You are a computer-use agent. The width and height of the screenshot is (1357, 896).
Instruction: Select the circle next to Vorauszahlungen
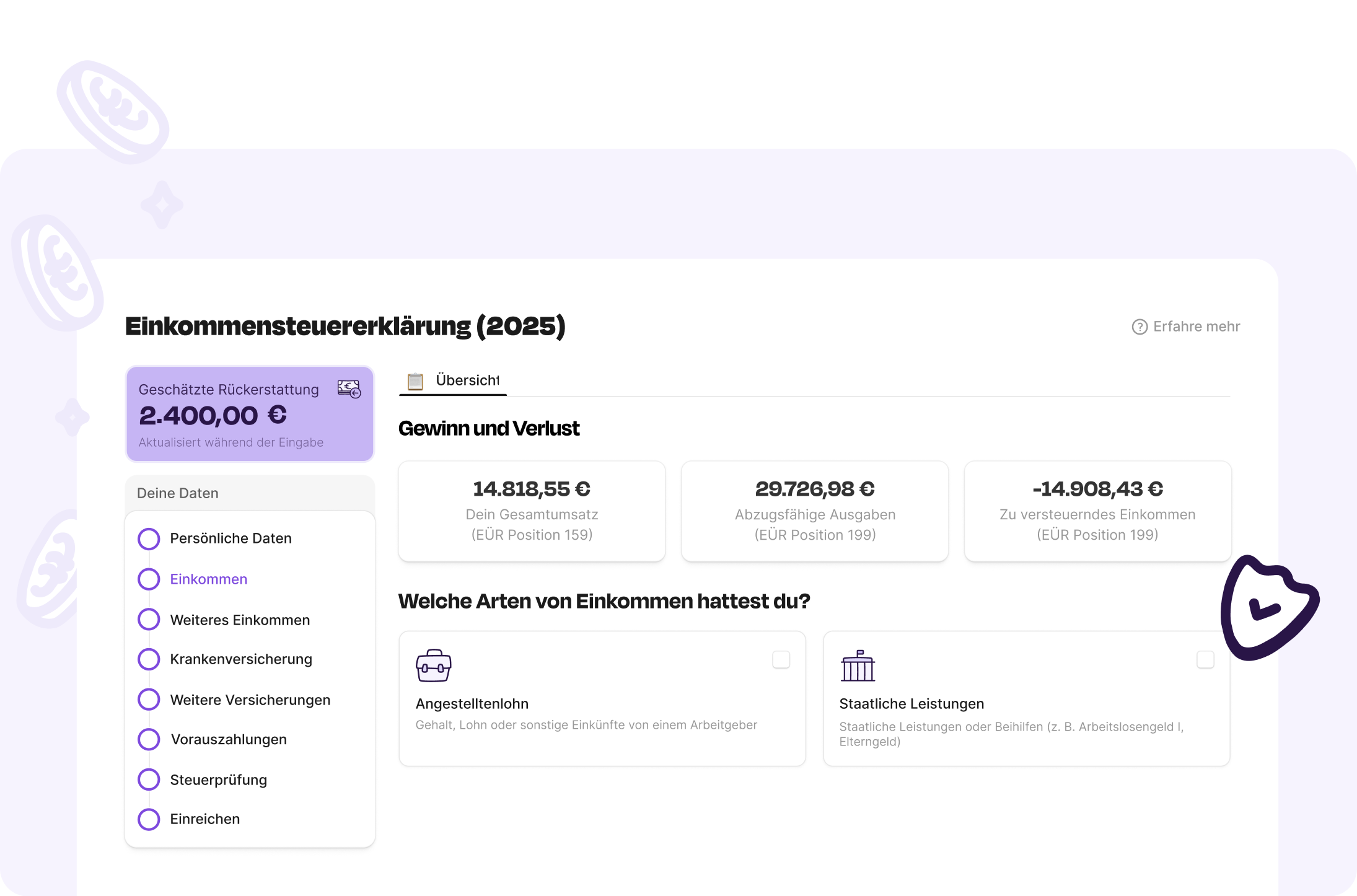[x=149, y=739]
